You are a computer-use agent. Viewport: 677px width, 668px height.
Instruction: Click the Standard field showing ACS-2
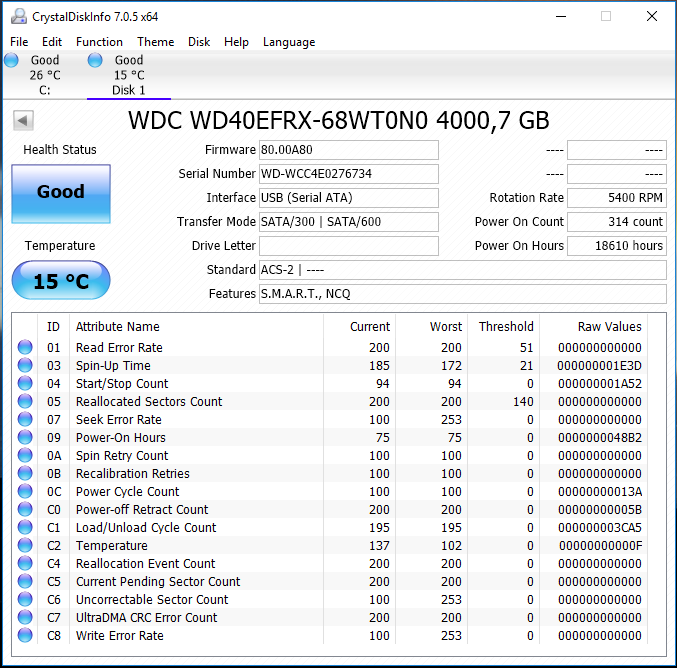pyautogui.click(x=462, y=270)
